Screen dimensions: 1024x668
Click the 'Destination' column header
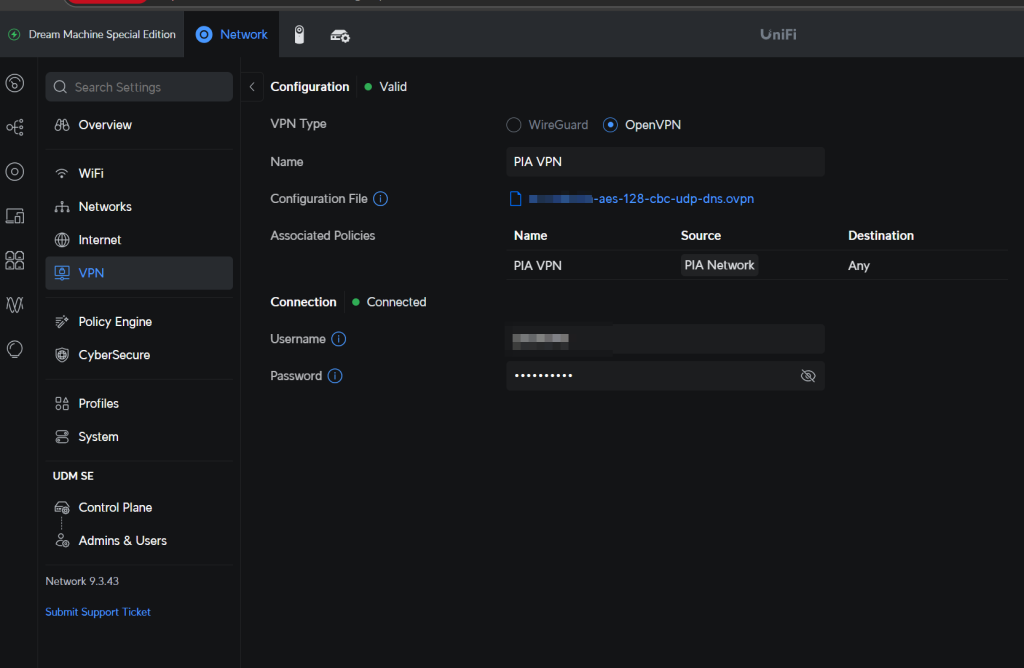tap(881, 236)
